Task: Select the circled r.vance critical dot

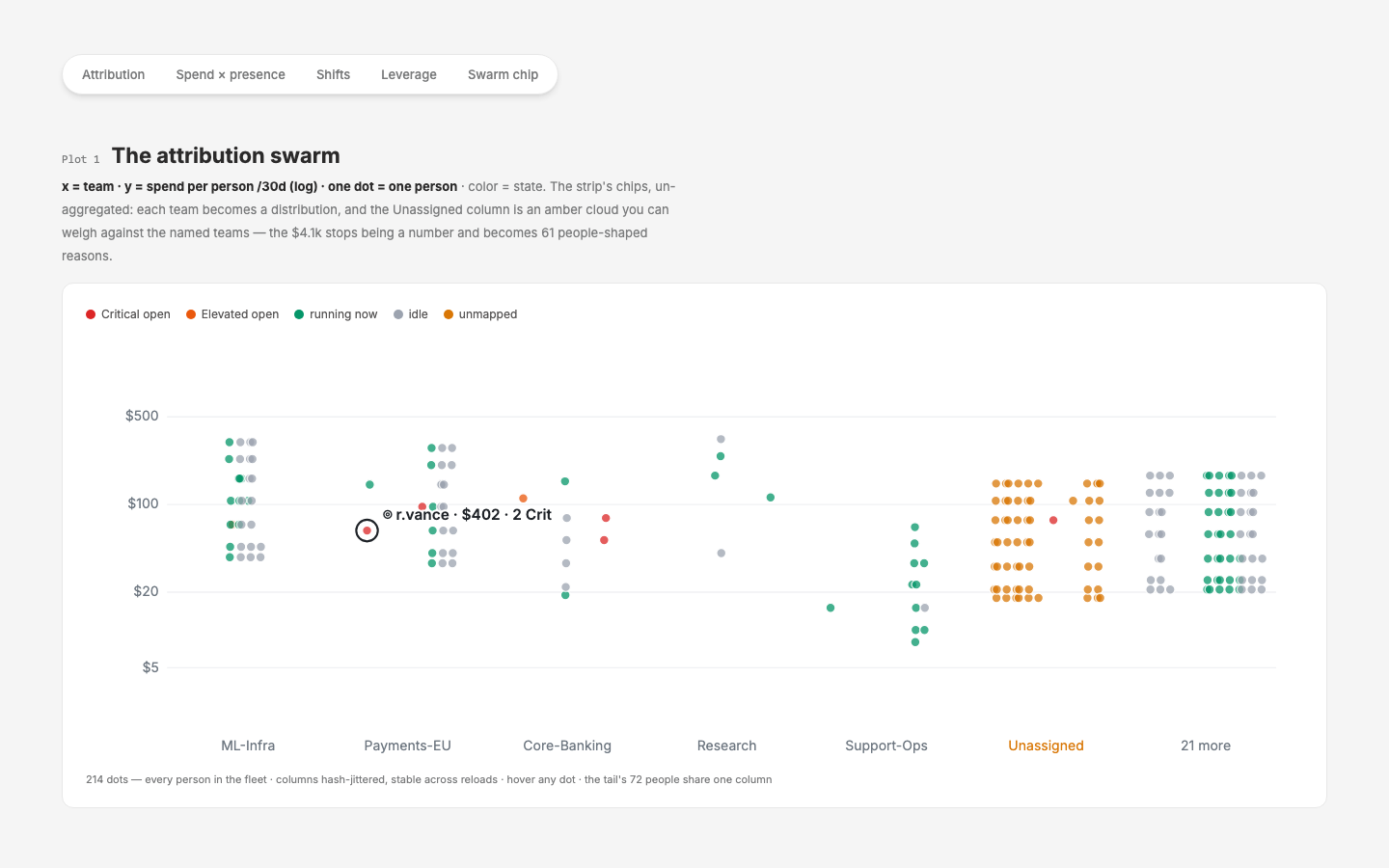Action: point(367,530)
